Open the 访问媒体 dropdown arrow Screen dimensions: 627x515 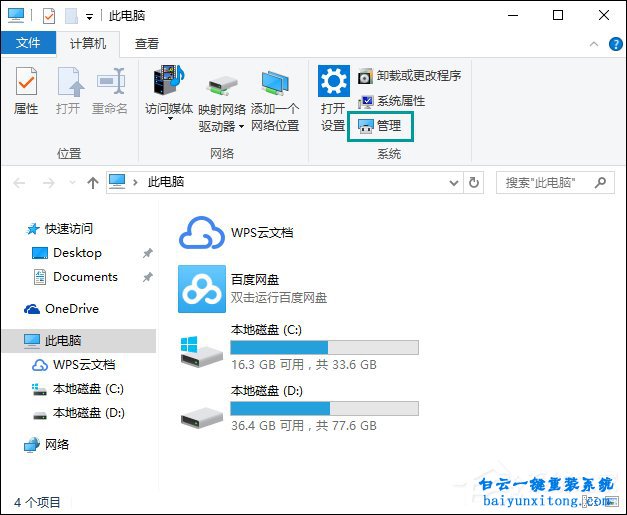(170, 118)
